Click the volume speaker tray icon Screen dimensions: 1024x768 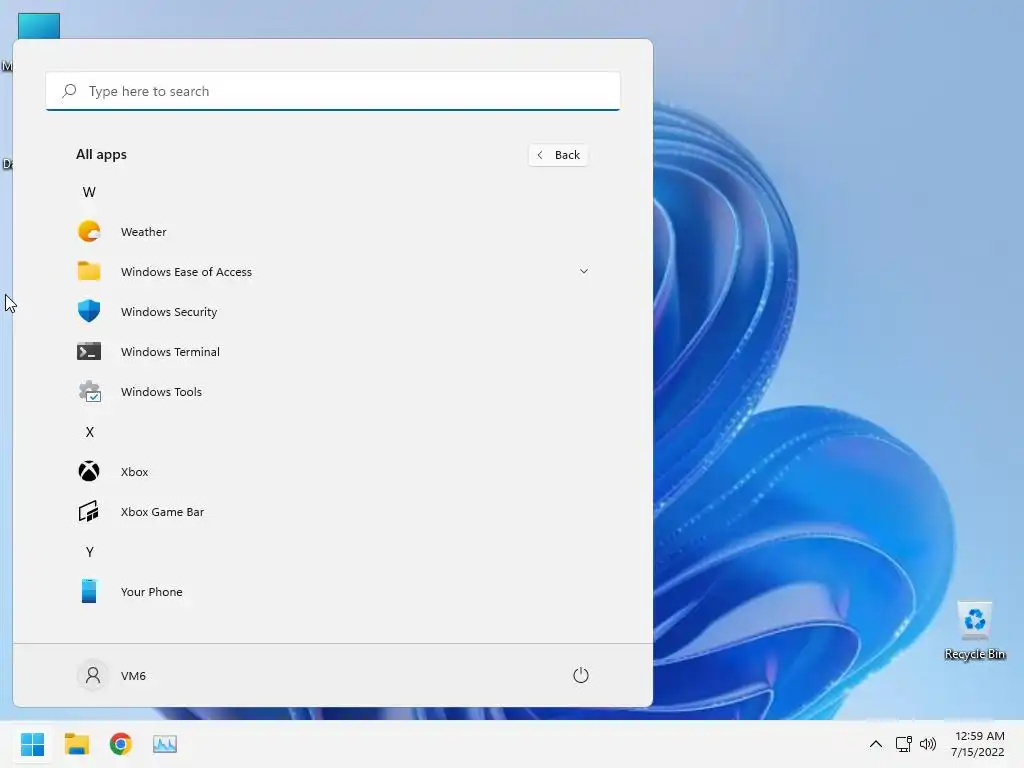(x=928, y=744)
